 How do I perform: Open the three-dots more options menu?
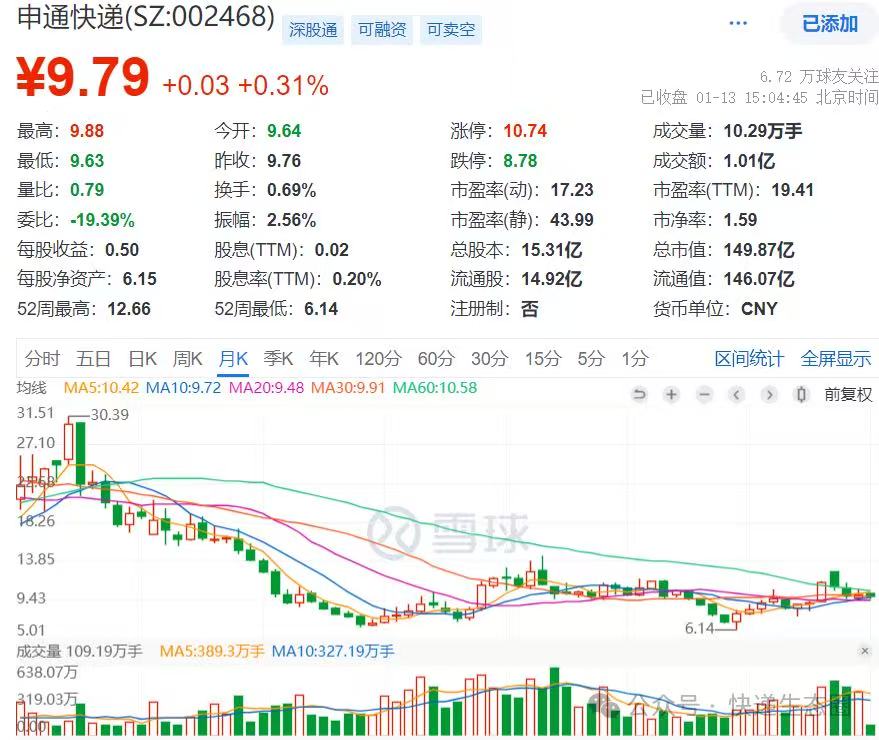[x=738, y=24]
